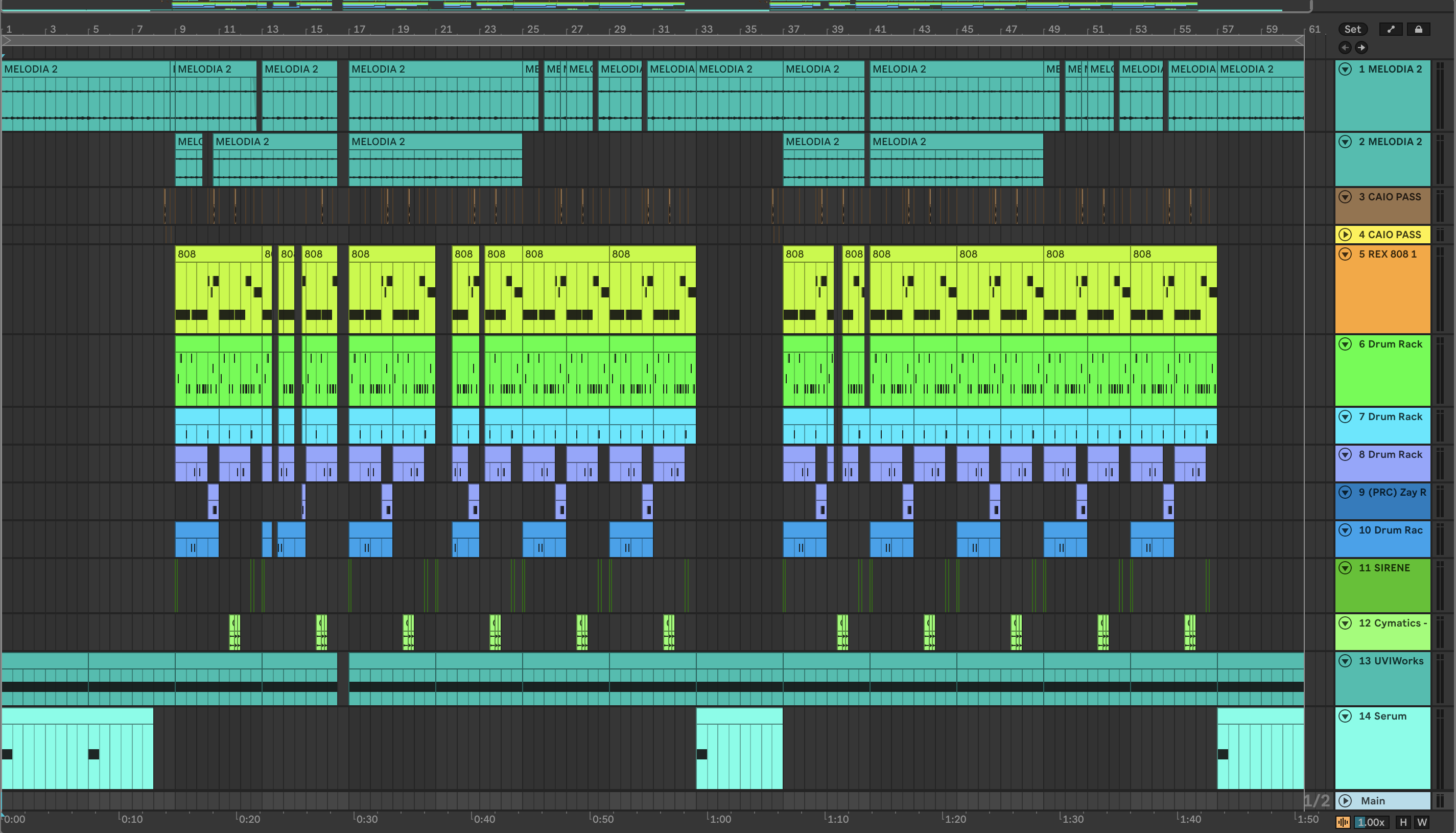Jump to previous locator arrow
The width and height of the screenshot is (1456, 833).
(1345, 48)
